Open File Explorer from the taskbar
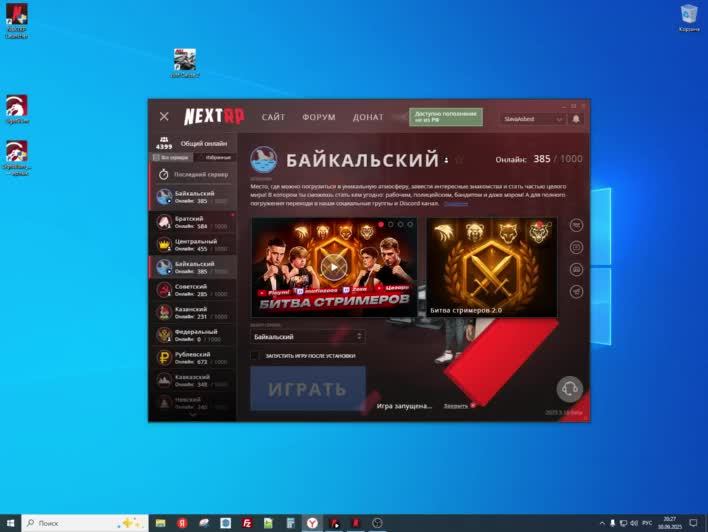This screenshot has width=708, height=532. 160,523
